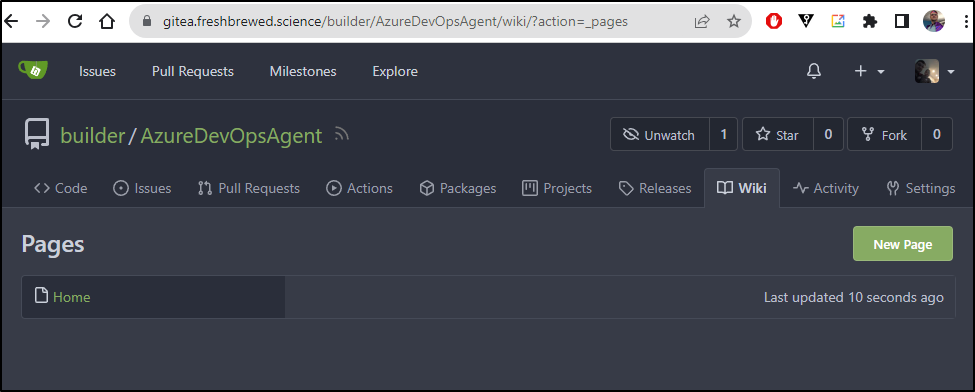Open the Chrome profile avatar

pos(934,21)
